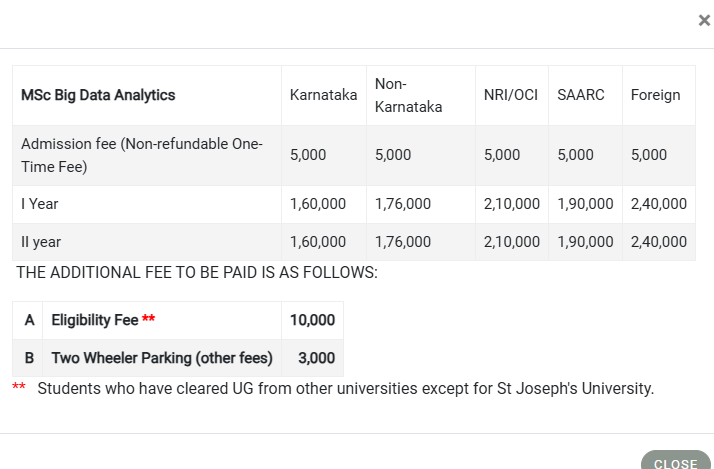Click the Eligibility Fee amount 10,000
Viewport: 714px width, 469px height.
(312, 320)
